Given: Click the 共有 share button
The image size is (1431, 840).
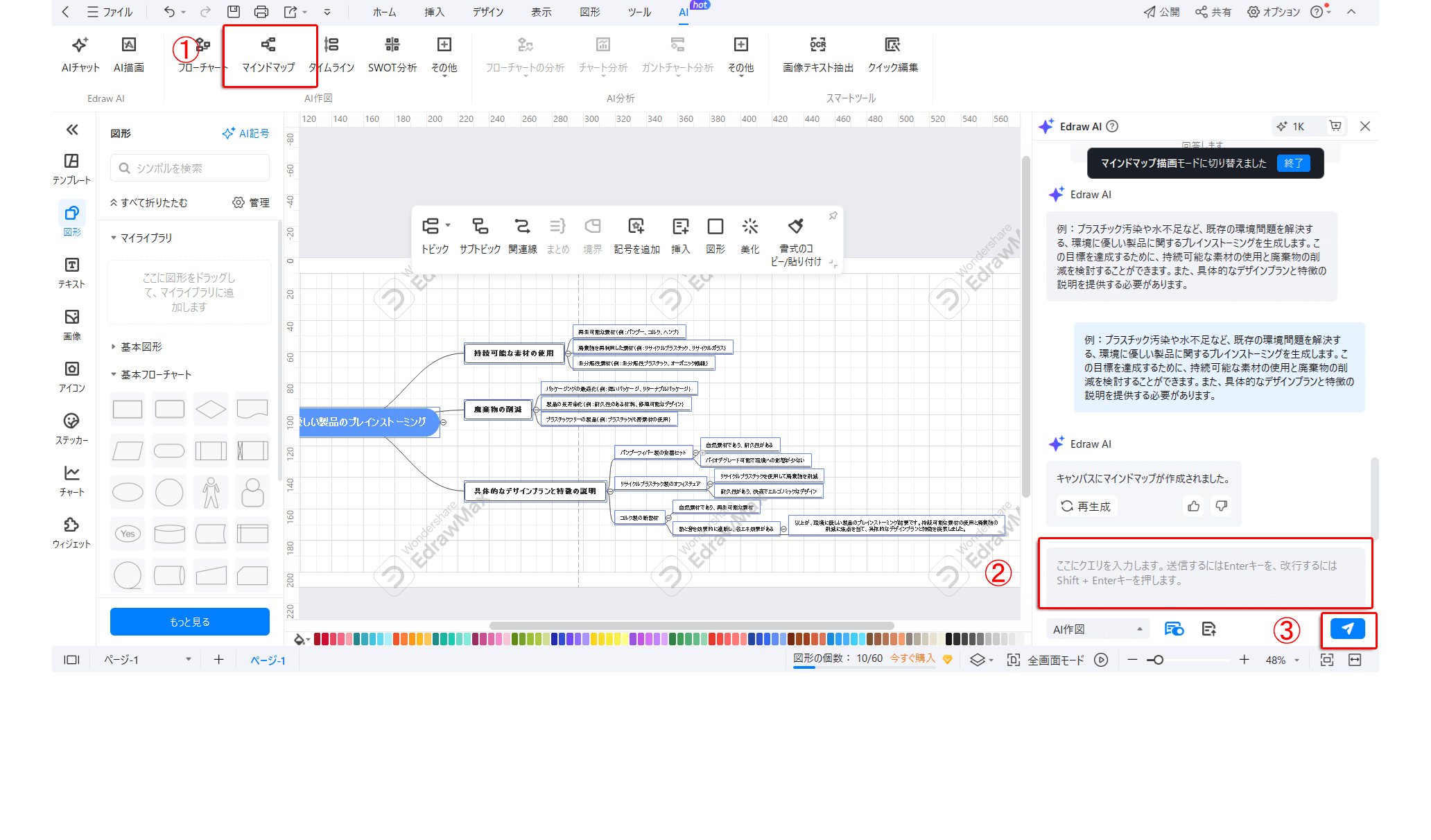Looking at the screenshot, I should (1213, 12).
